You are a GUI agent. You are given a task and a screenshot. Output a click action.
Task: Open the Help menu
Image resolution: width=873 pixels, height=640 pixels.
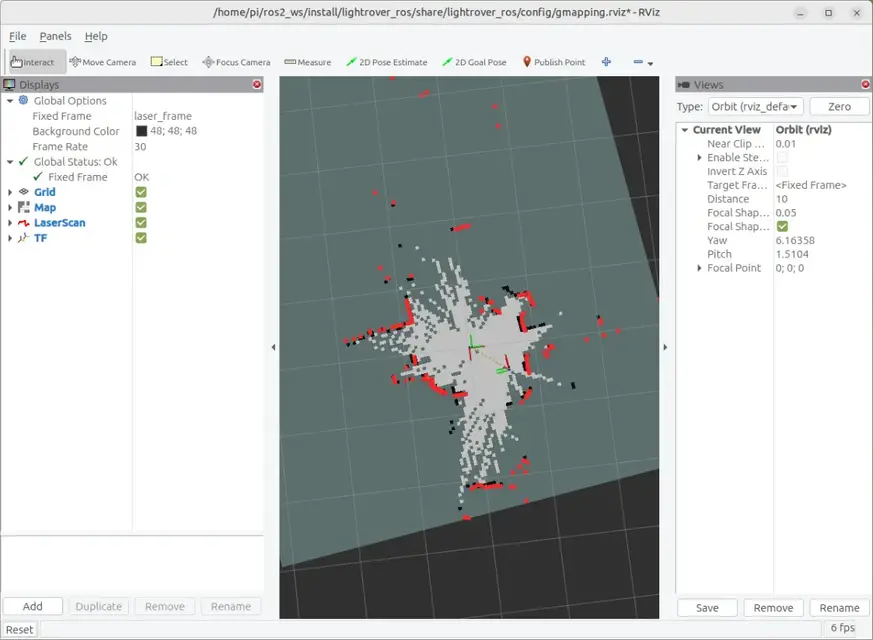(96, 36)
